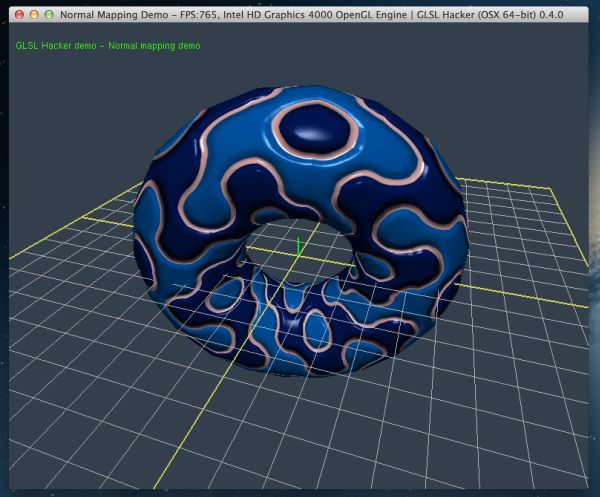Minimize window with the yellow button
The image size is (600, 497).
tap(33, 16)
